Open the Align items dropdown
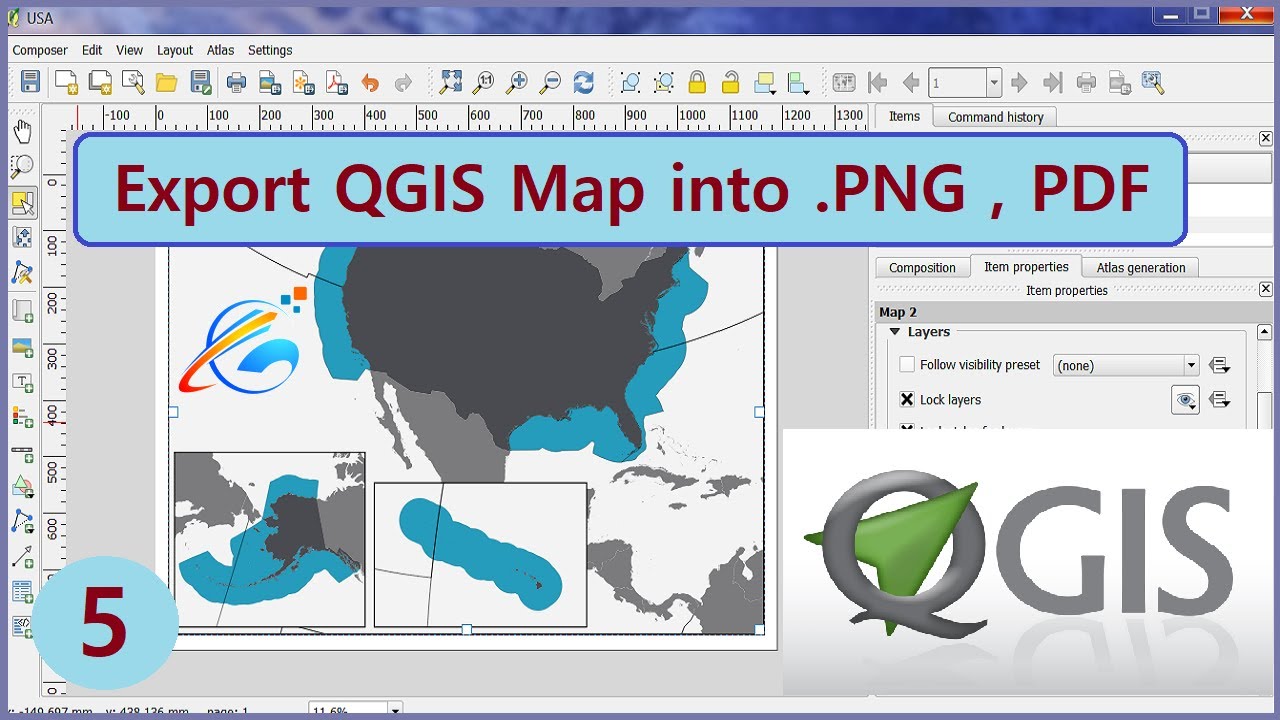The image size is (1280, 720). pyautogui.click(x=798, y=82)
